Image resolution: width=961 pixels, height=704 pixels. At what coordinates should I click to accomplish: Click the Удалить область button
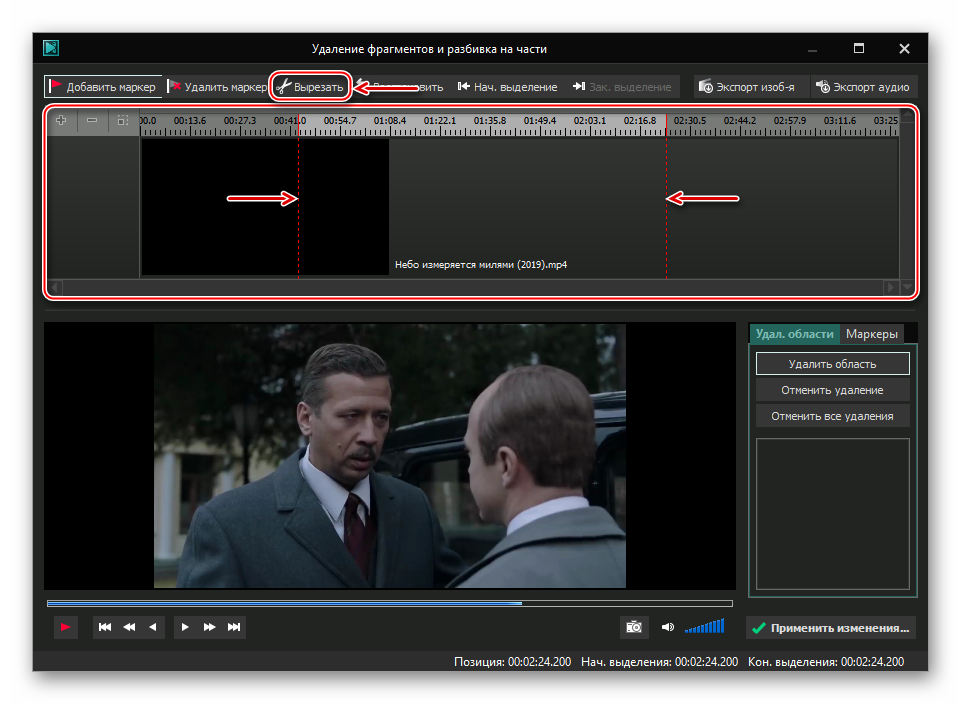coord(832,364)
